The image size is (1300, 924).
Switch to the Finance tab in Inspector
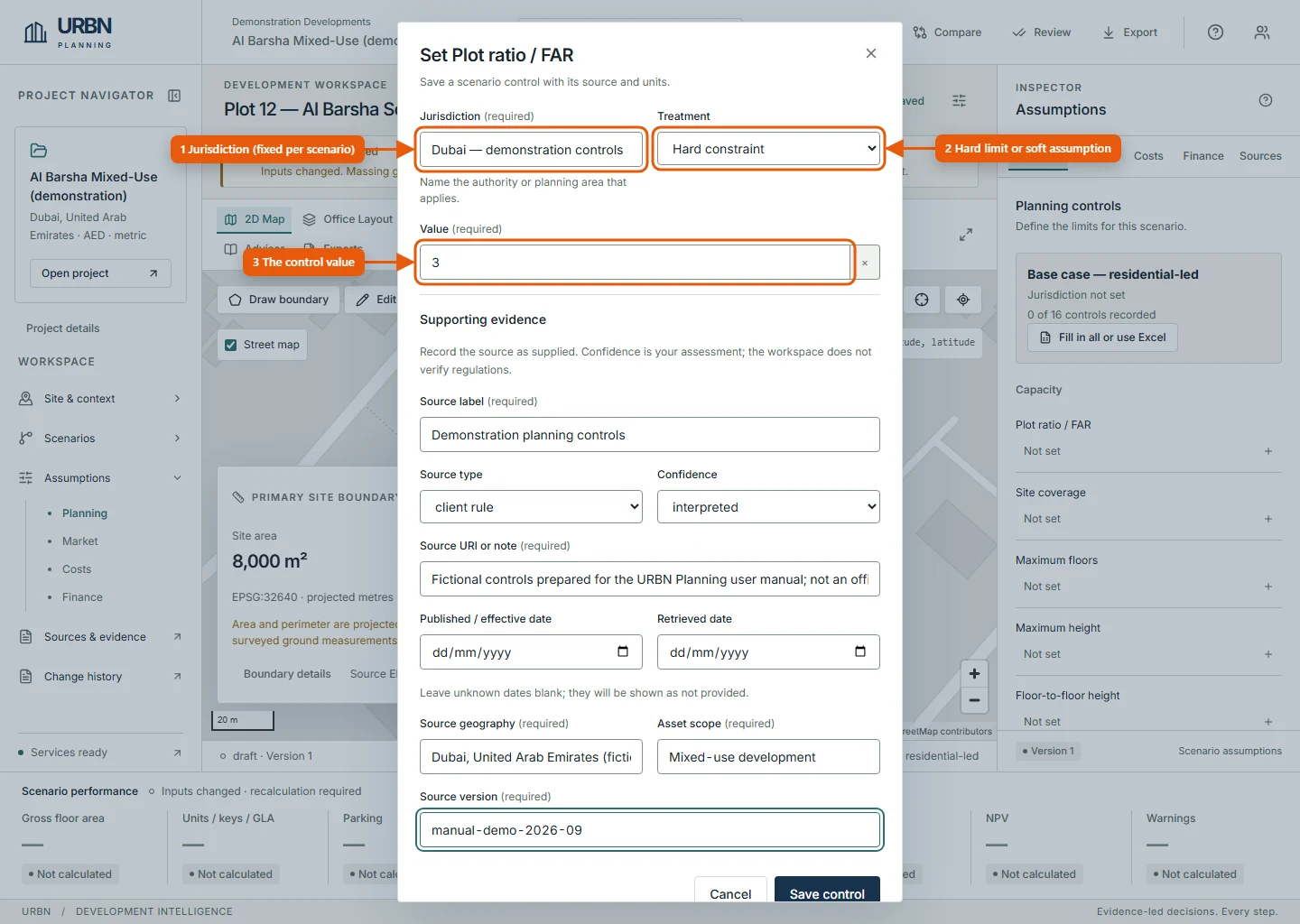[x=1203, y=156]
